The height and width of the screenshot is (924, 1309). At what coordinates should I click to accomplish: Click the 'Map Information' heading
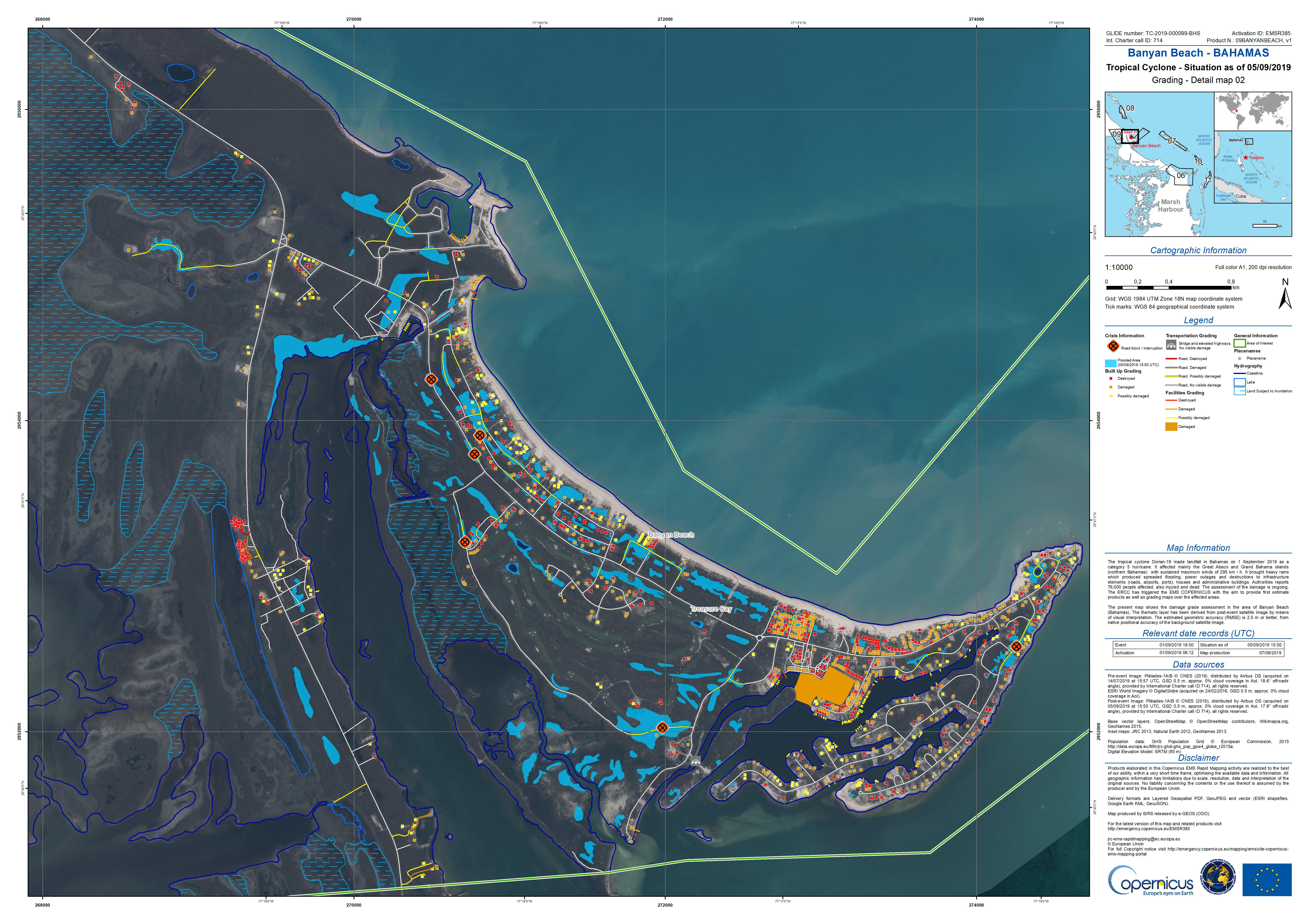[1198, 548]
